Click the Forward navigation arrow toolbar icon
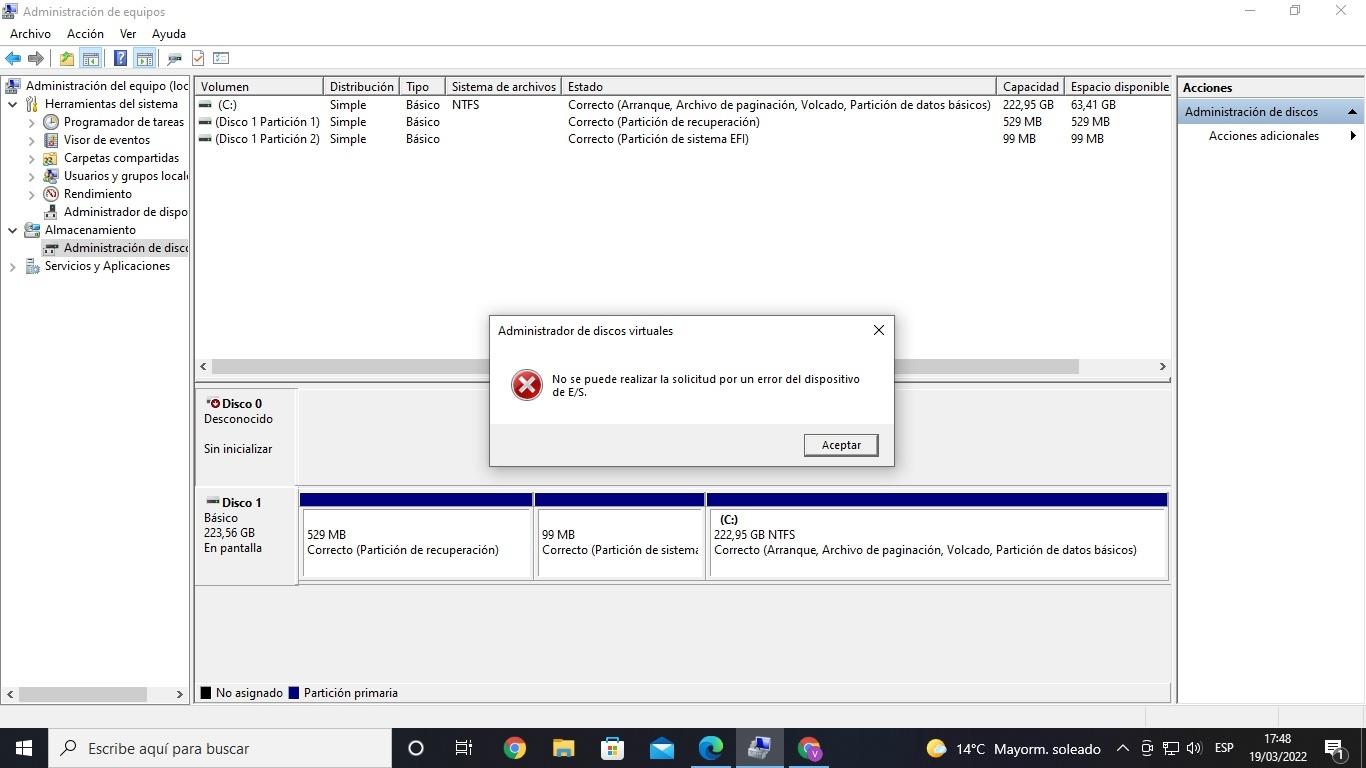1366x768 pixels. tap(36, 58)
